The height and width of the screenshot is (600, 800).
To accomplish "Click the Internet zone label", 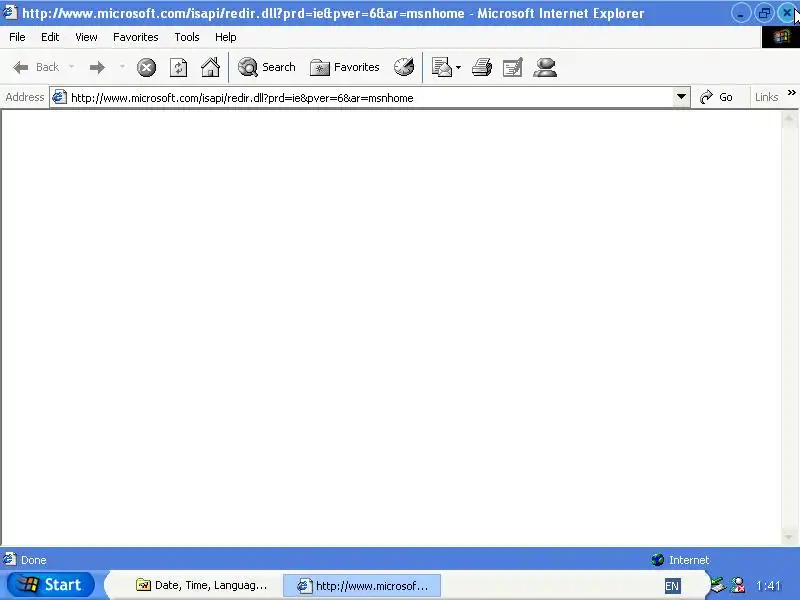I will click(689, 560).
